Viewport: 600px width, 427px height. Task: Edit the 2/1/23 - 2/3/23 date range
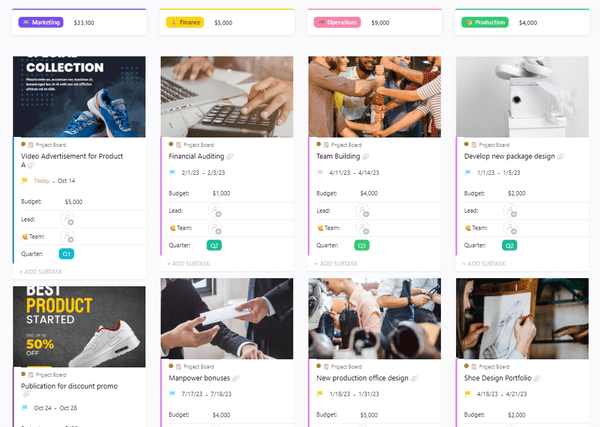(x=203, y=173)
